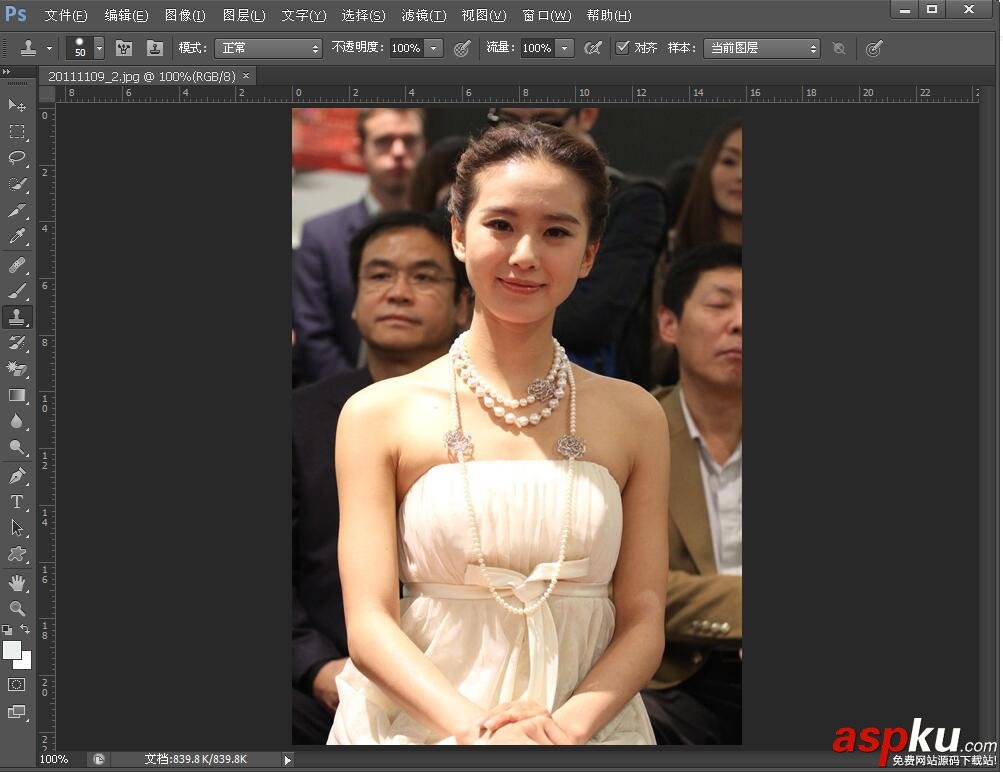The width and height of the screenshot is (1003, 773).
Task: Grab the Hand tool
Action: tap(16, 582)
